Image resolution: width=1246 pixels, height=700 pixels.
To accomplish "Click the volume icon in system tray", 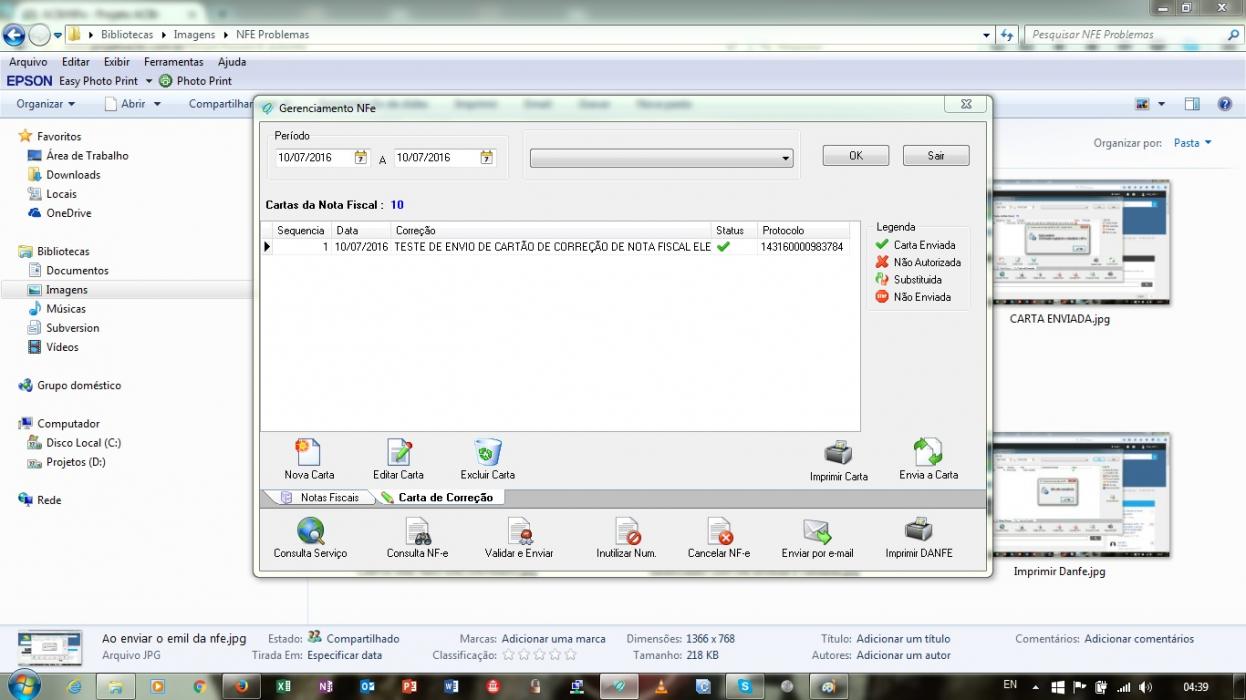I will (1146, 686).
